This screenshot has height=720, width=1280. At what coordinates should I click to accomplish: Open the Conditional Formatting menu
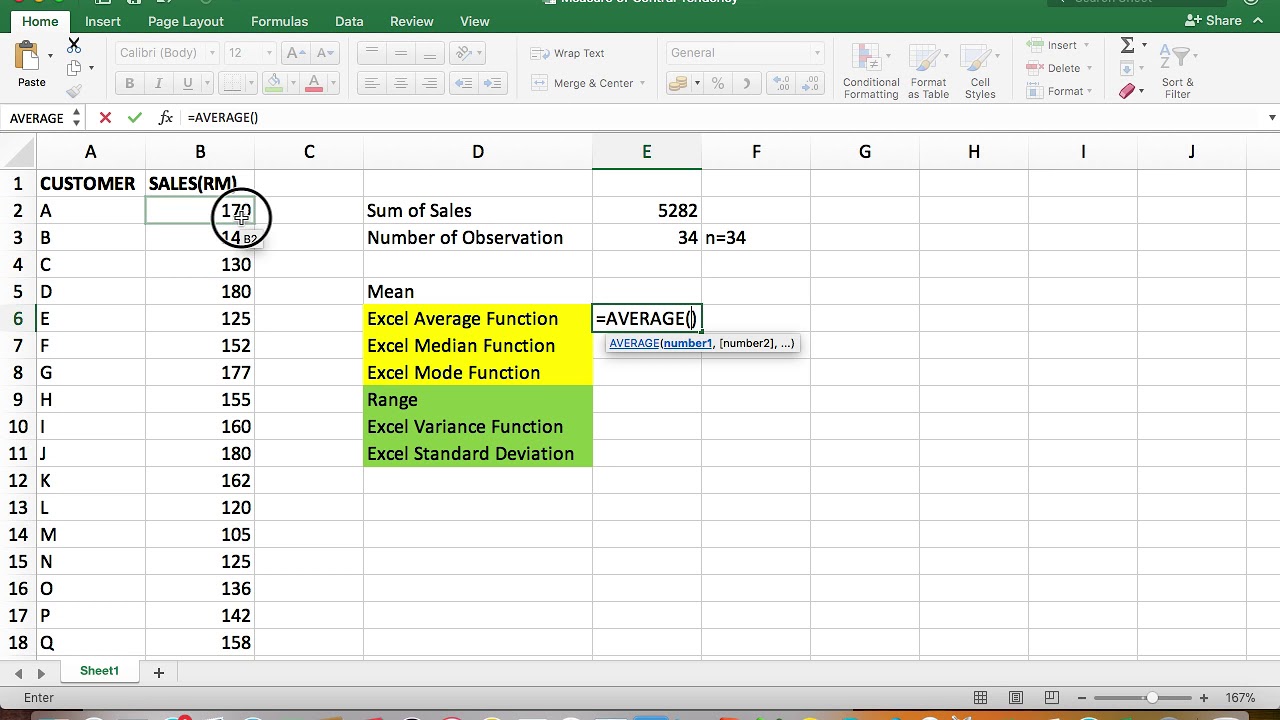point(871,70)
